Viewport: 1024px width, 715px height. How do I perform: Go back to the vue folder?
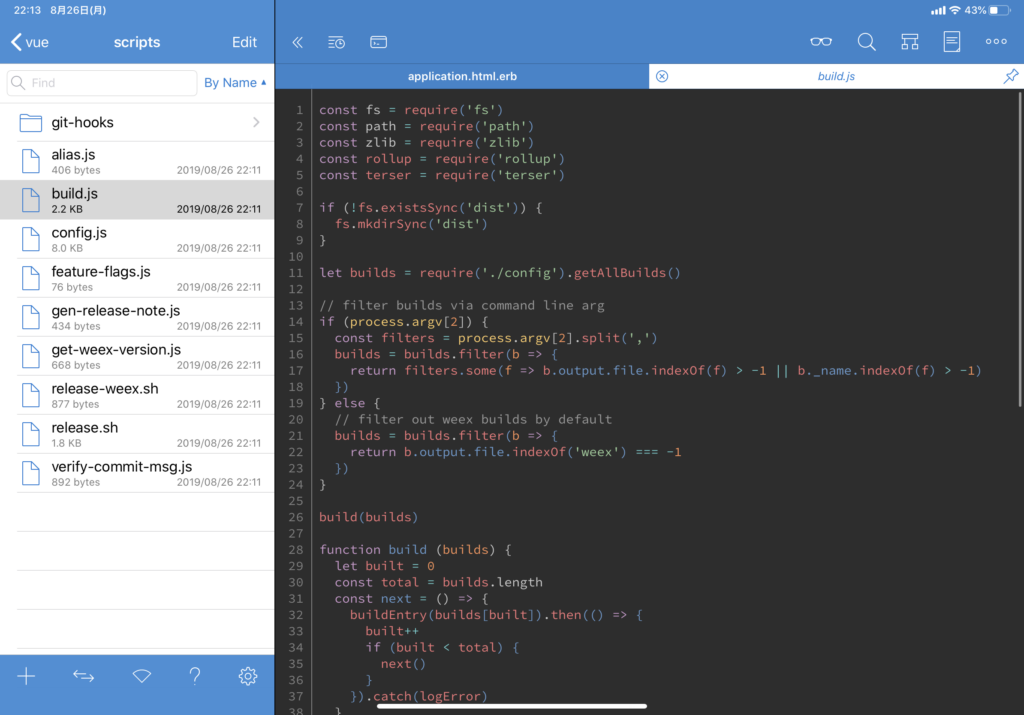pos(28,42)
